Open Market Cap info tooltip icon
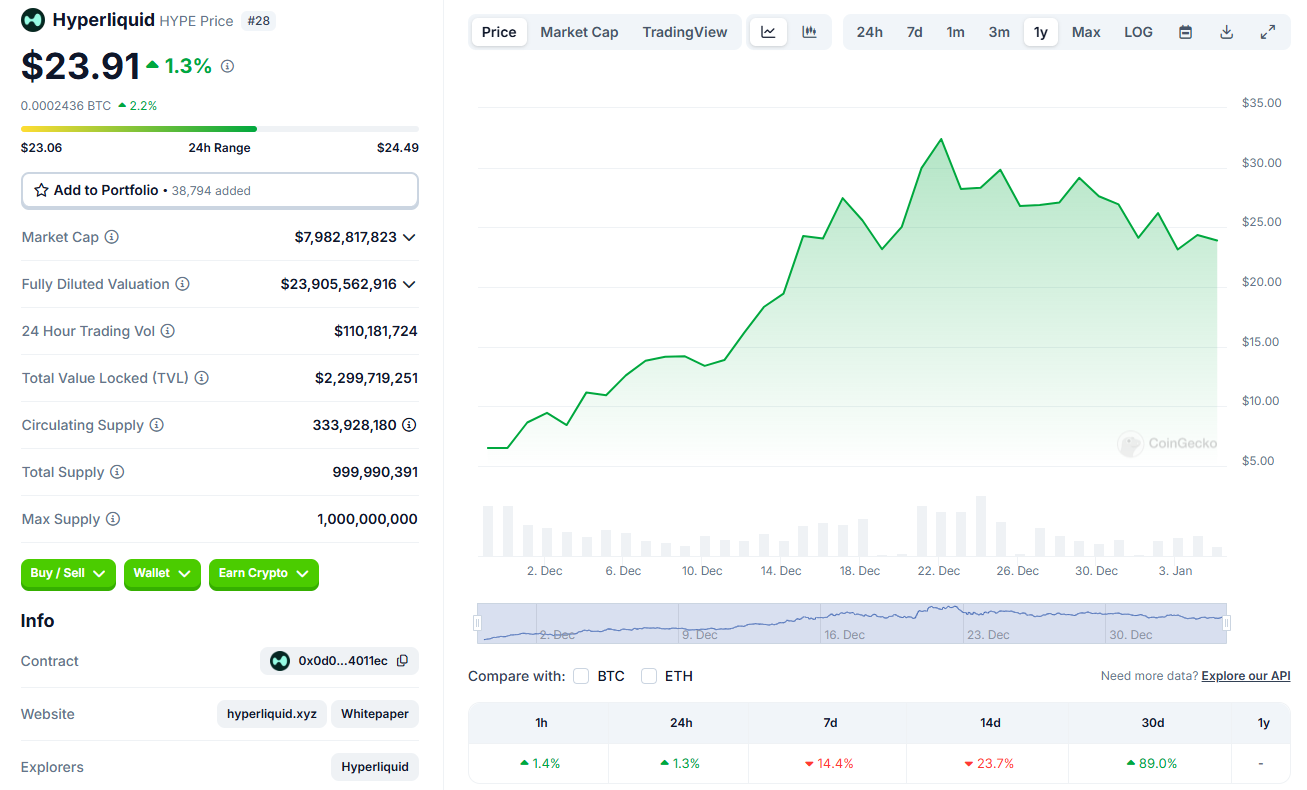1307x790 pixels. 112,237
